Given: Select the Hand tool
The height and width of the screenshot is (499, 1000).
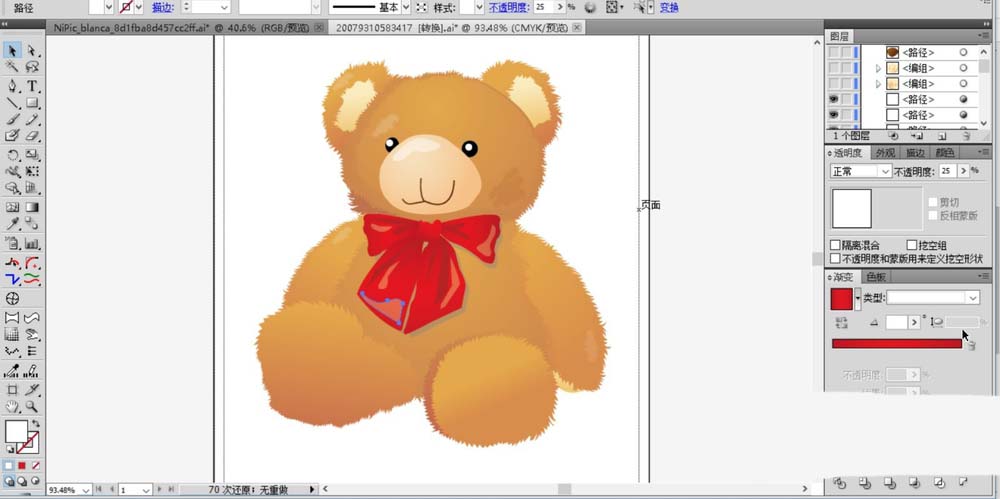Looking at the screenshot, I should pos(13,407).
